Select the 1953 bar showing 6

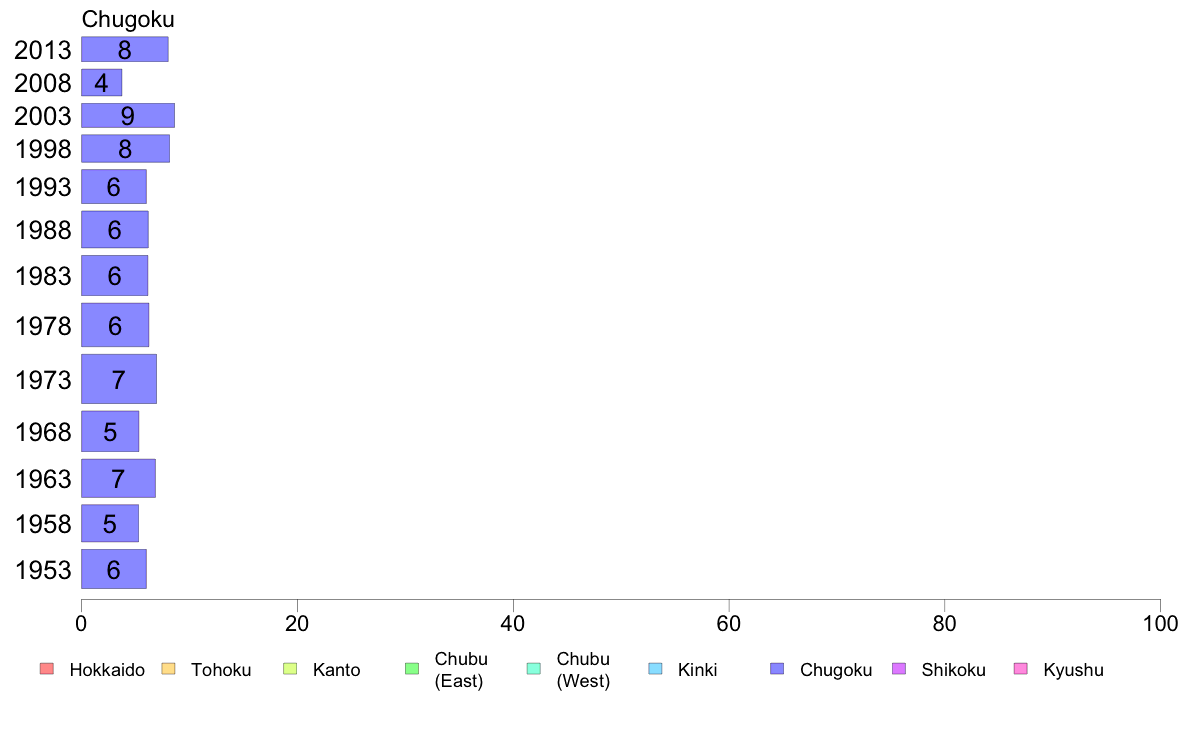114,569
